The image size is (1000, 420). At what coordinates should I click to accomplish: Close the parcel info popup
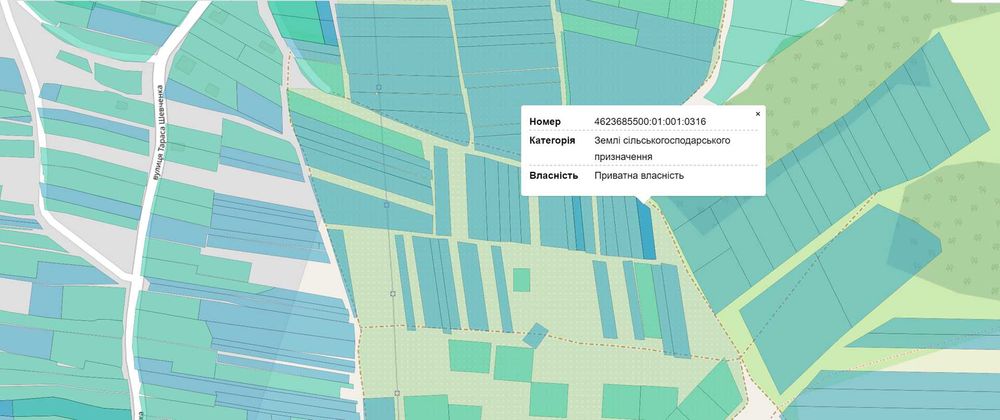[x=758, y=114]
